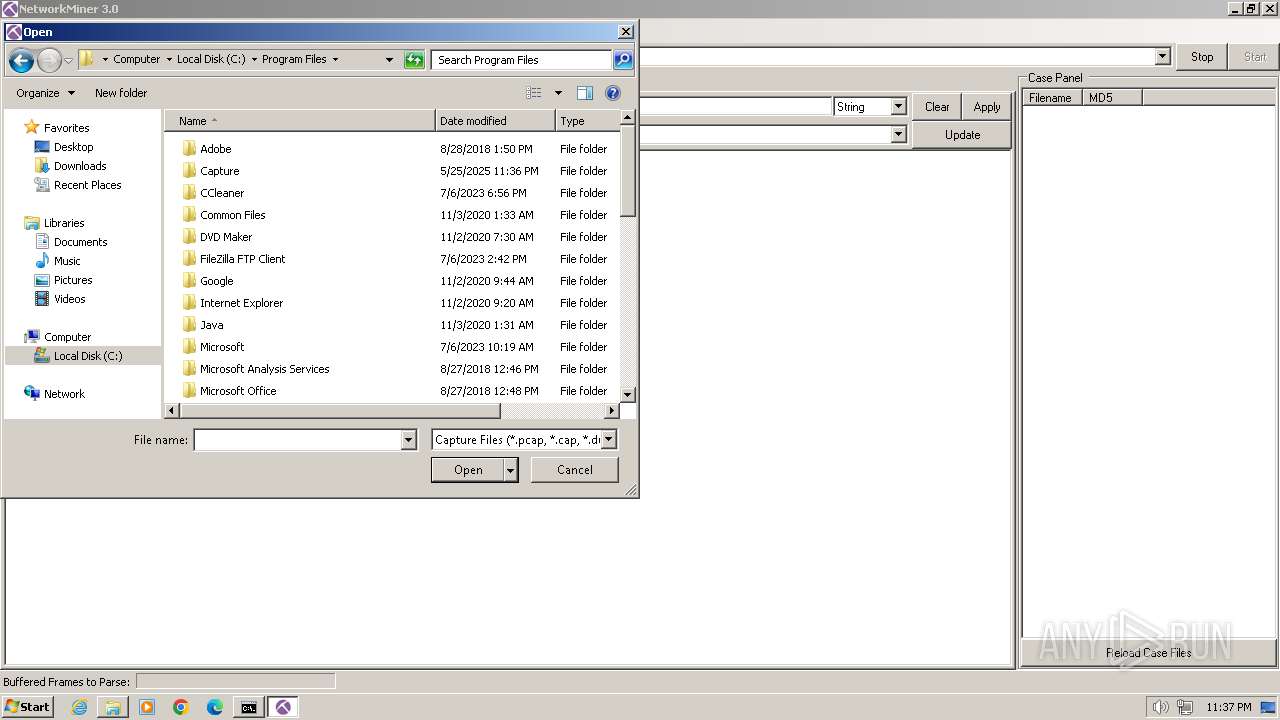1280x720 pixels.
Task: Select the Adobe folder icon
Action: point(189,149)
